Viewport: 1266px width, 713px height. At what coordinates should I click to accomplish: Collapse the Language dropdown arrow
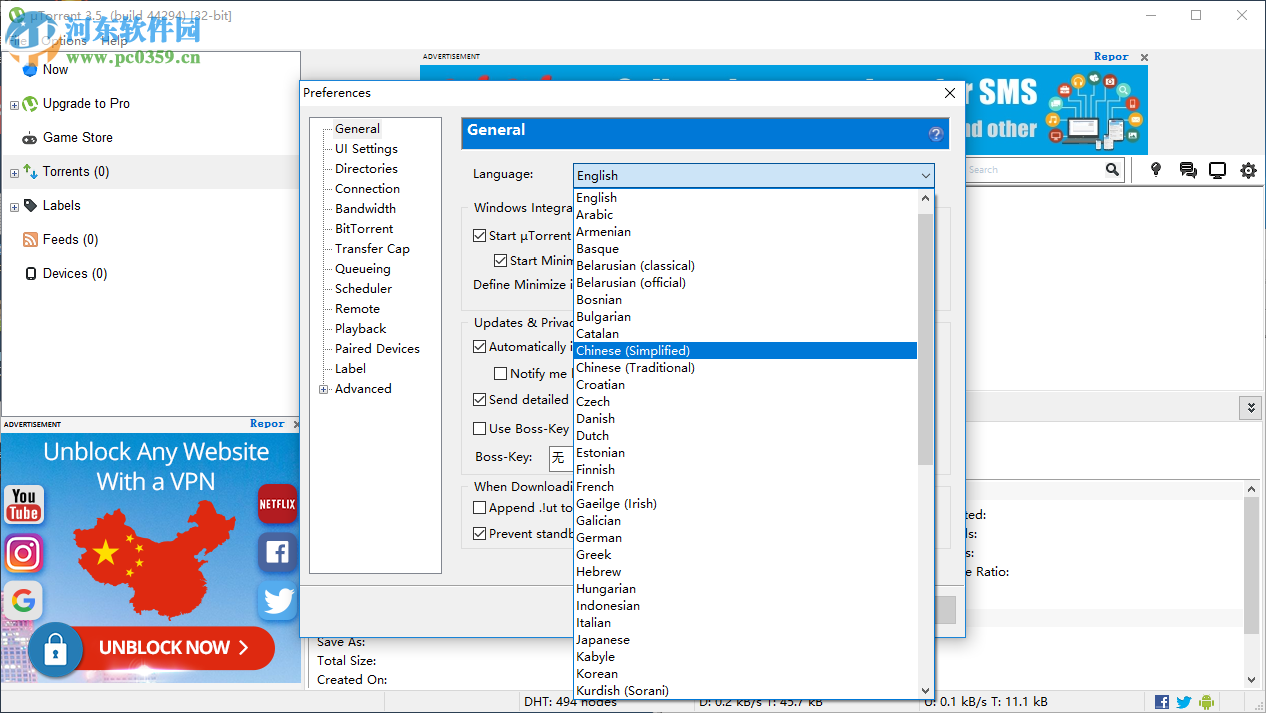[925, 176]
